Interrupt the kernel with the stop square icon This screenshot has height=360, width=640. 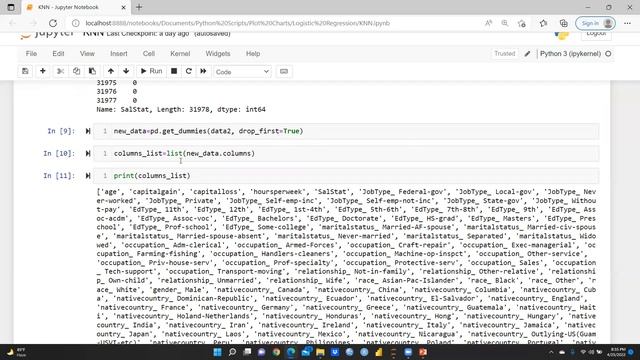[x=174, y=71]
